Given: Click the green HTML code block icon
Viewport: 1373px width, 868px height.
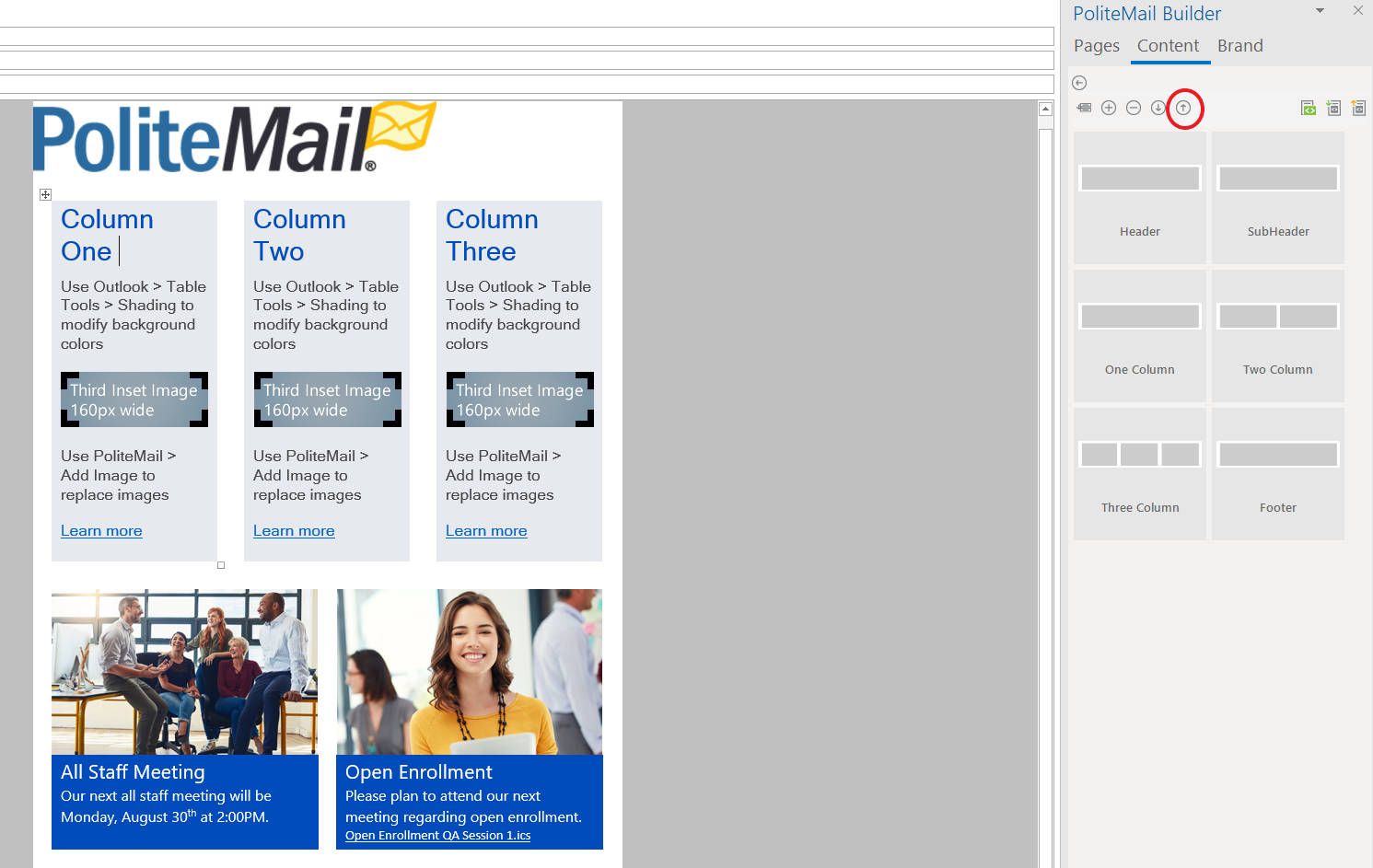Looking at the screenshot, I should click(x=1308, y=108).
